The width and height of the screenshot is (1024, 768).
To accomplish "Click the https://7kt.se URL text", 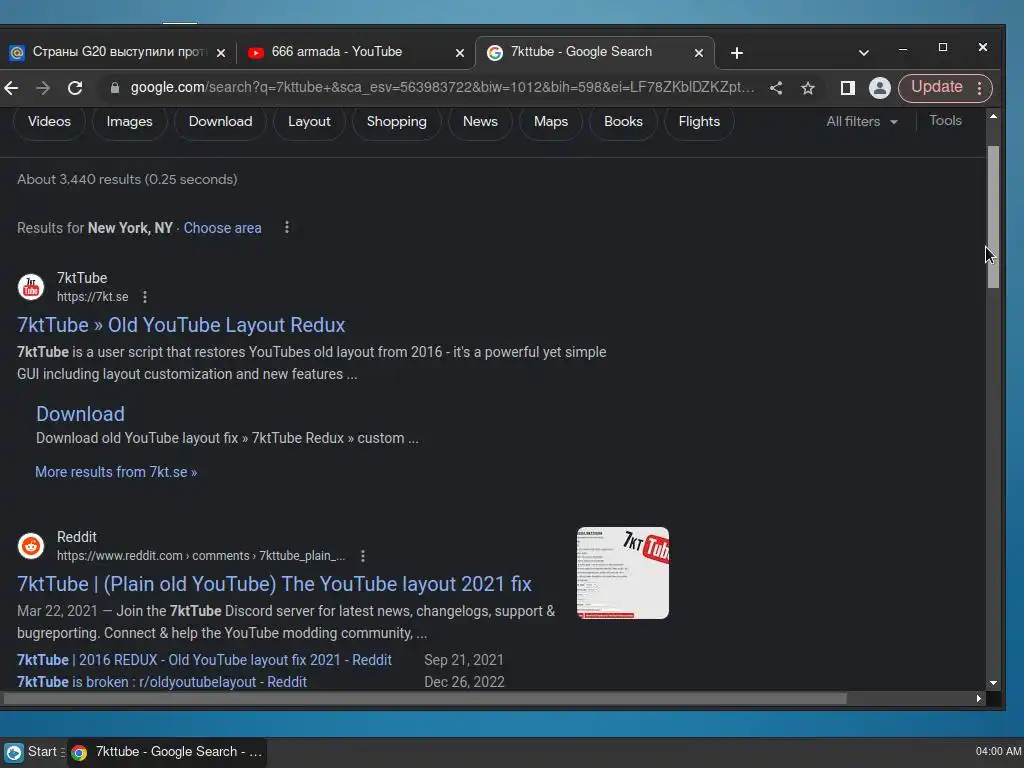I will point(92,297).
